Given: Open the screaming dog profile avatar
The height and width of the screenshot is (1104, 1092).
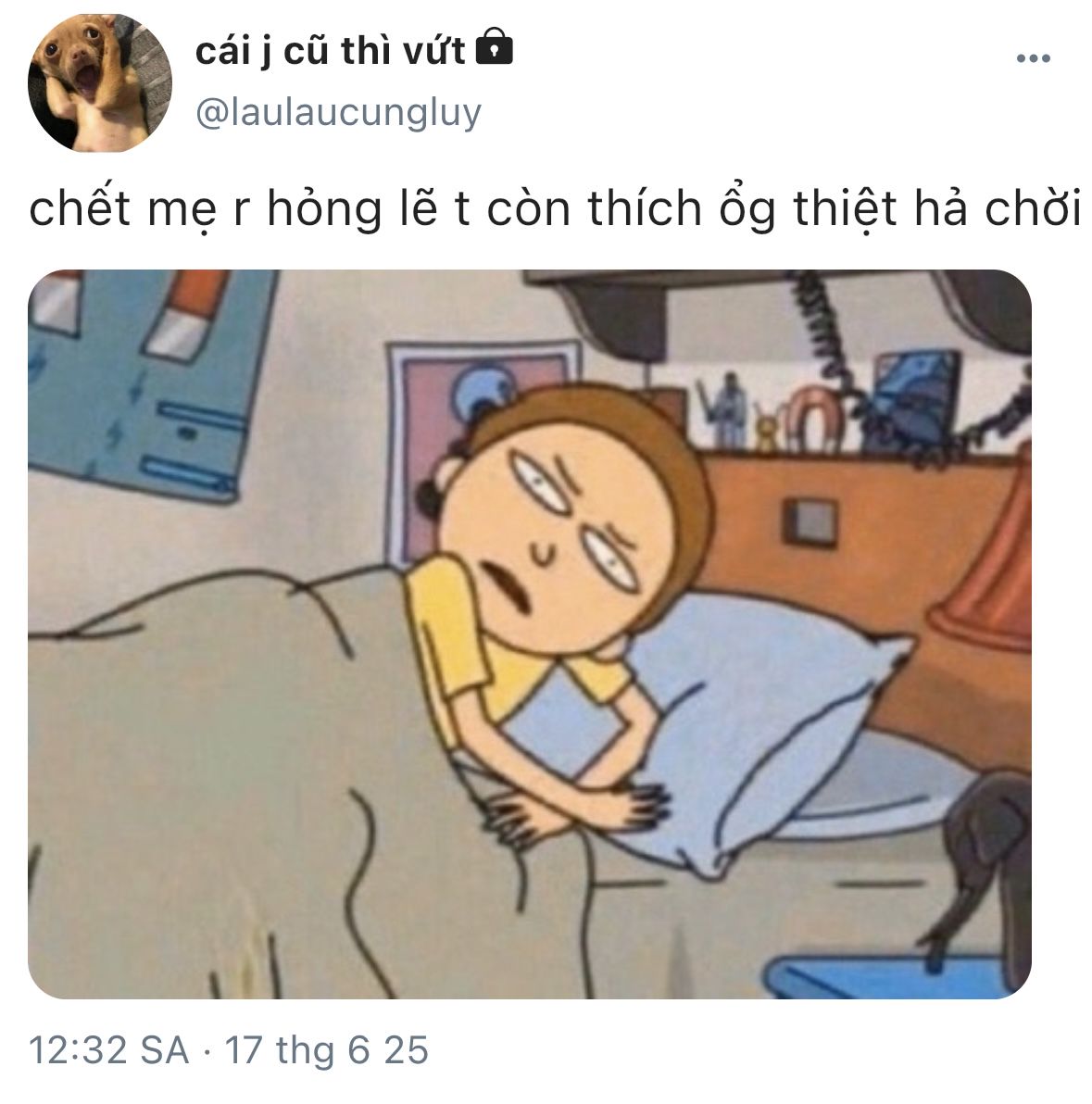Looking at the screenshot, I should [x=100, y=83].
